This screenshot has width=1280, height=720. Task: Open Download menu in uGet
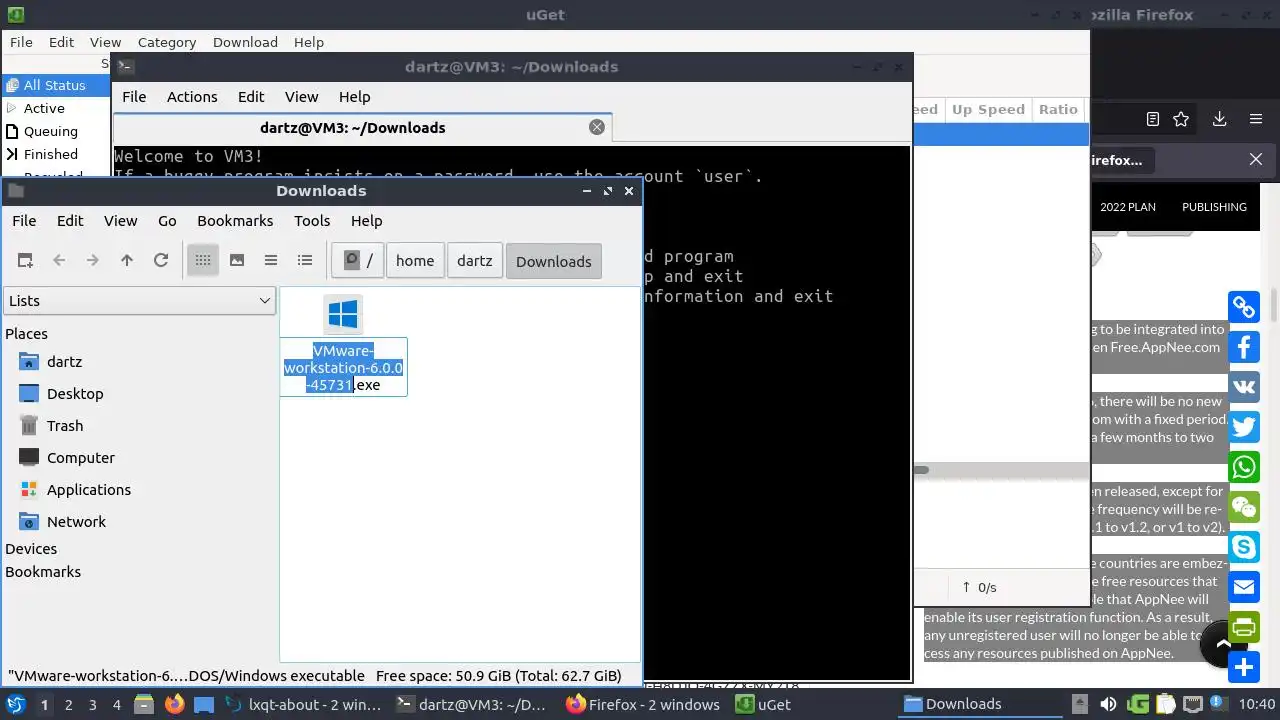(245, 42)
